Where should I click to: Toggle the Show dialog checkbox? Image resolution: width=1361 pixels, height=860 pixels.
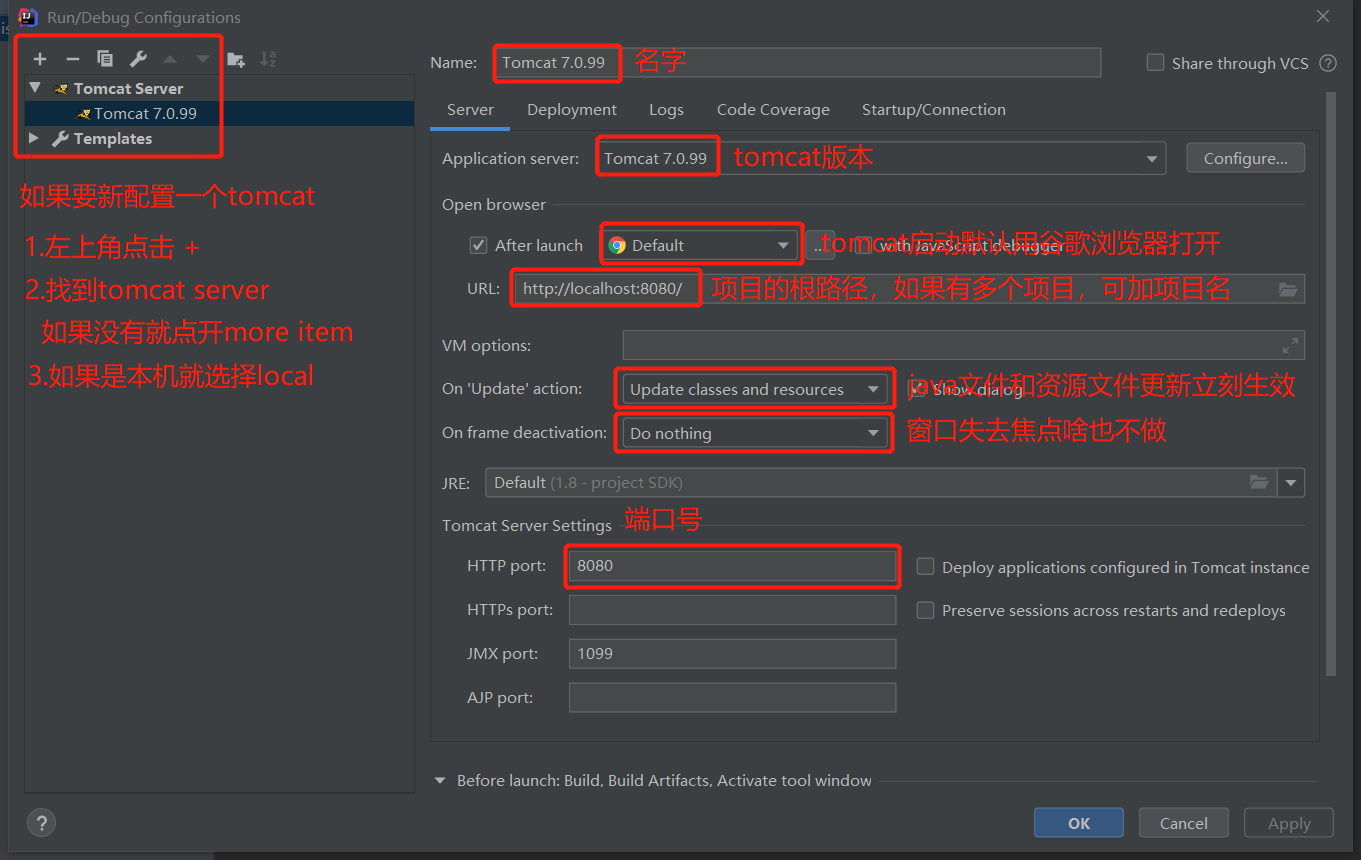[915, 389]
